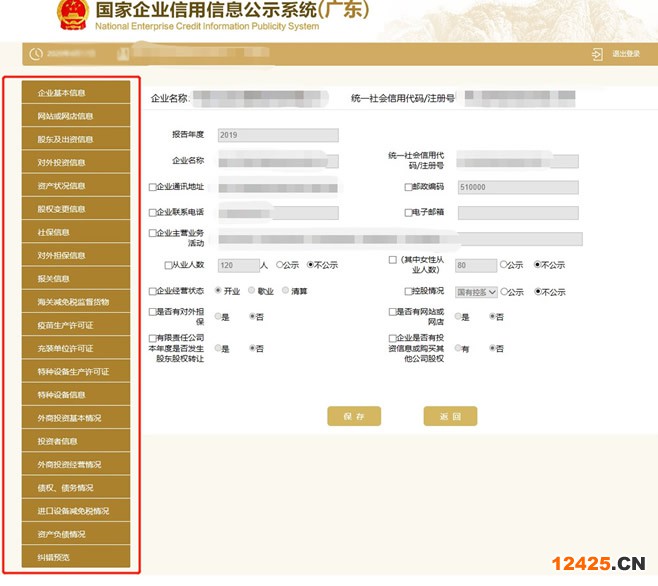The width and height of the screenshot is (658, 586).
Task: Go to 外商投资基本情况 section
Action: pyautogui.click(x=76, y=418)
